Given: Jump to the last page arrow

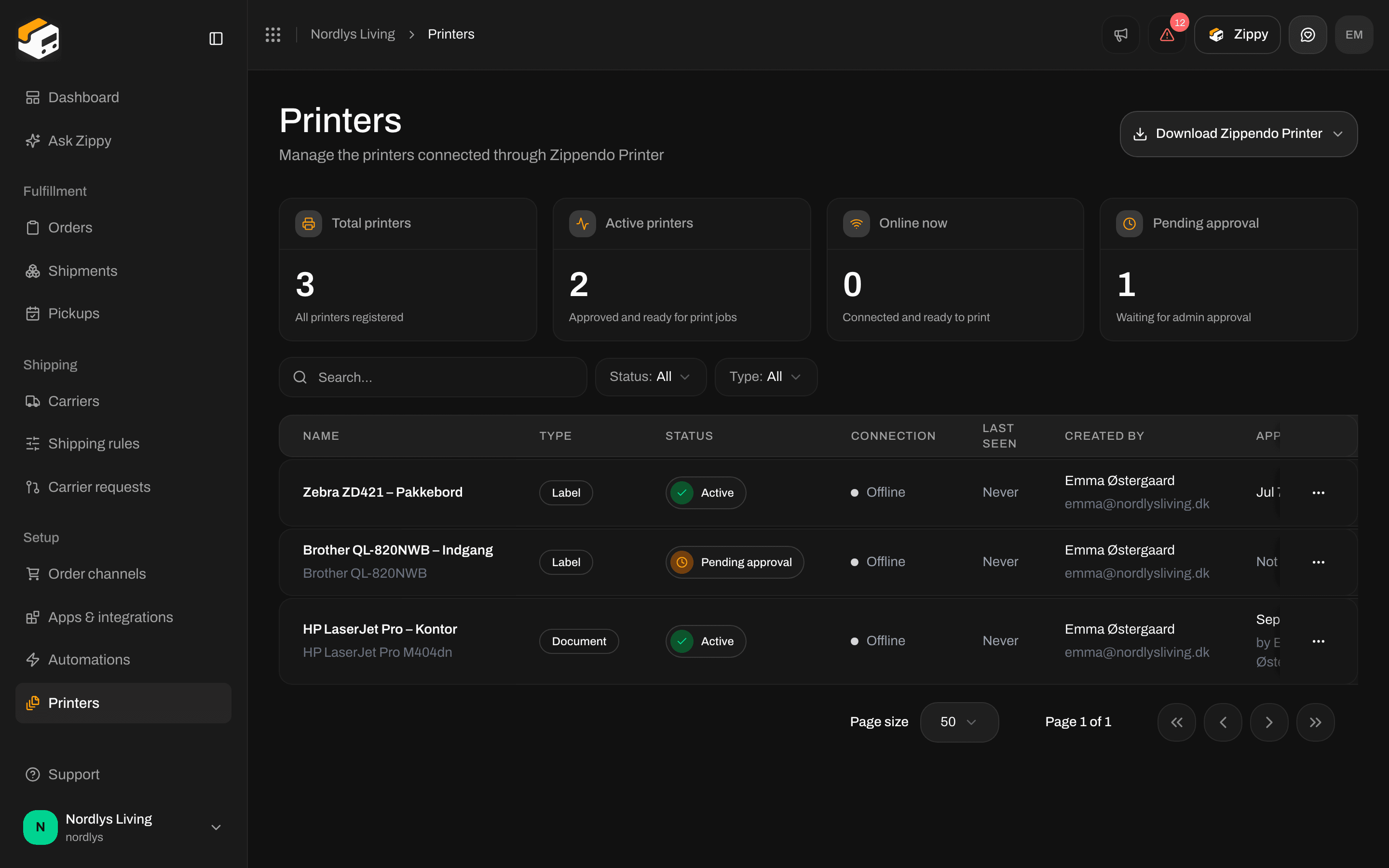Looking at the screenshot, I should tap(1316, 722).
